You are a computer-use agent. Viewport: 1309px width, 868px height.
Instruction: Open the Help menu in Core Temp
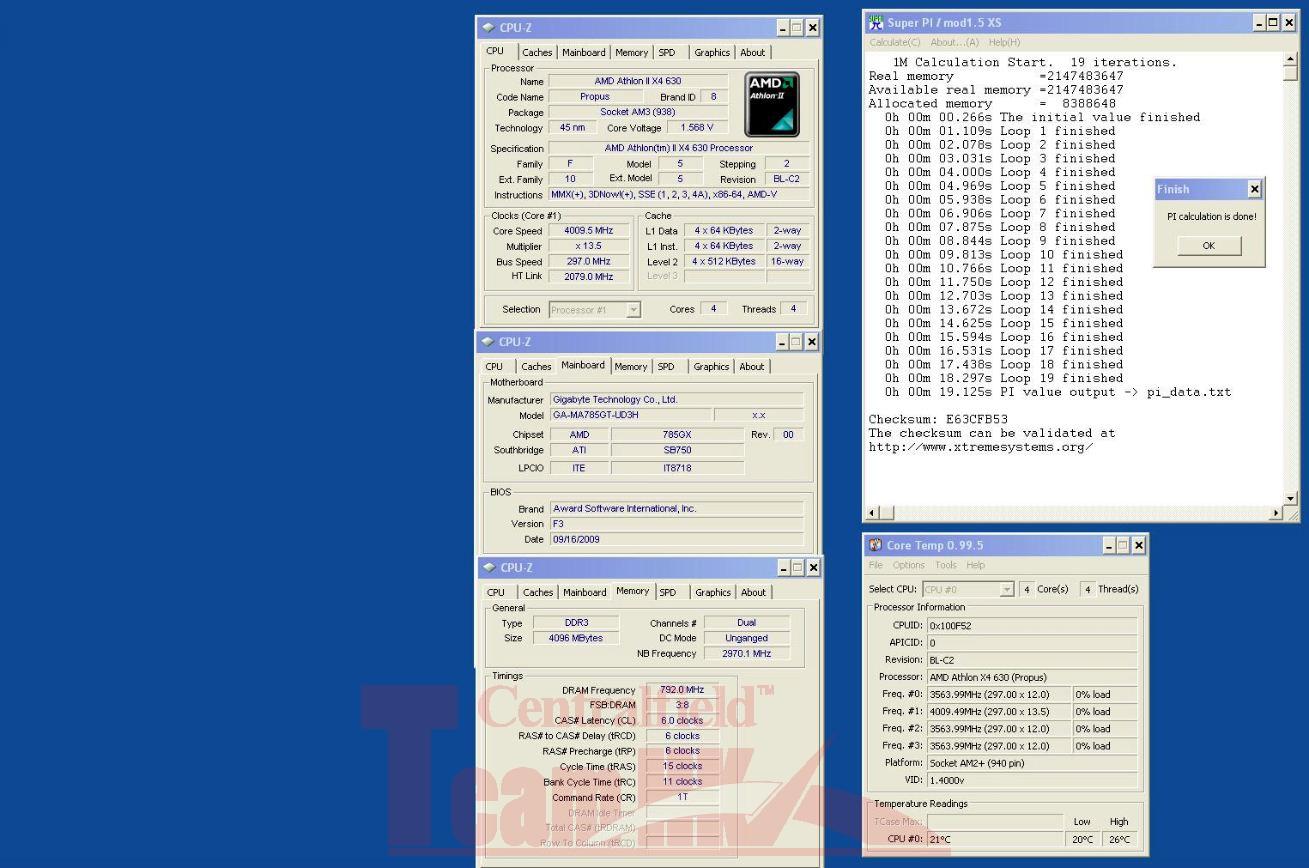tap(975, 565)
